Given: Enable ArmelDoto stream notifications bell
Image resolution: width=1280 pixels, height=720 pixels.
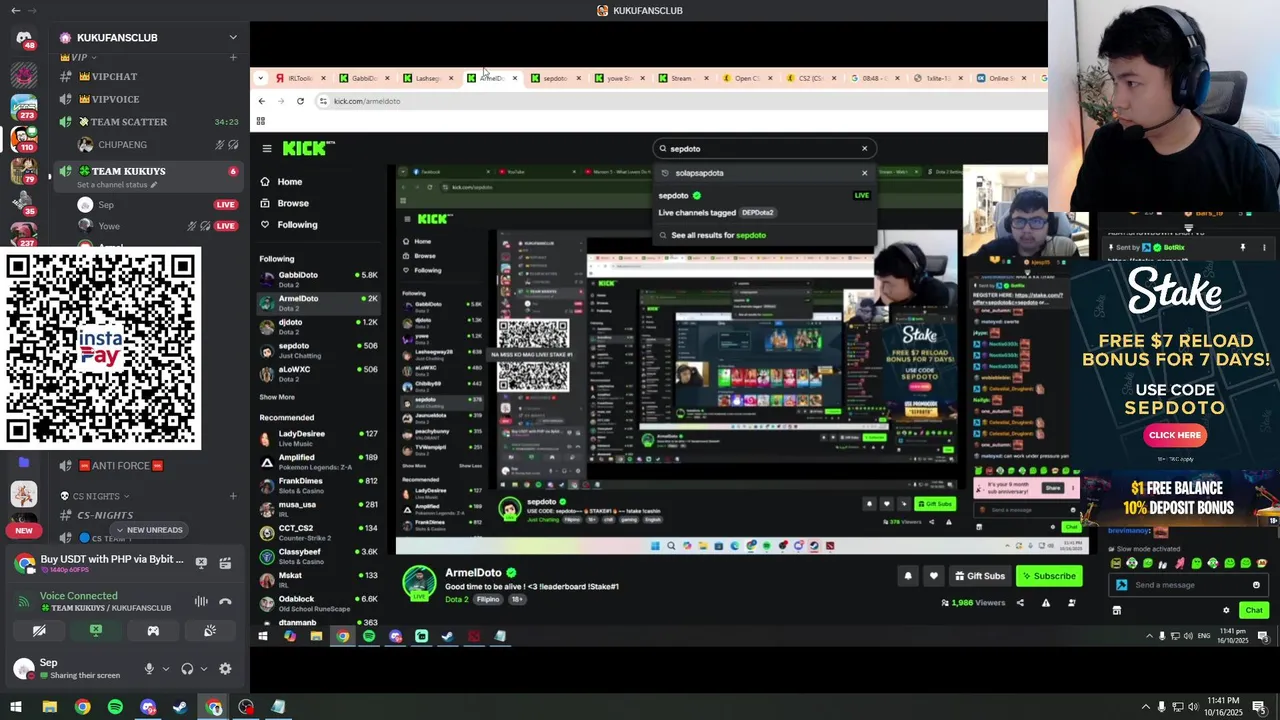Looking at the screenshot, I should point(908,576).
